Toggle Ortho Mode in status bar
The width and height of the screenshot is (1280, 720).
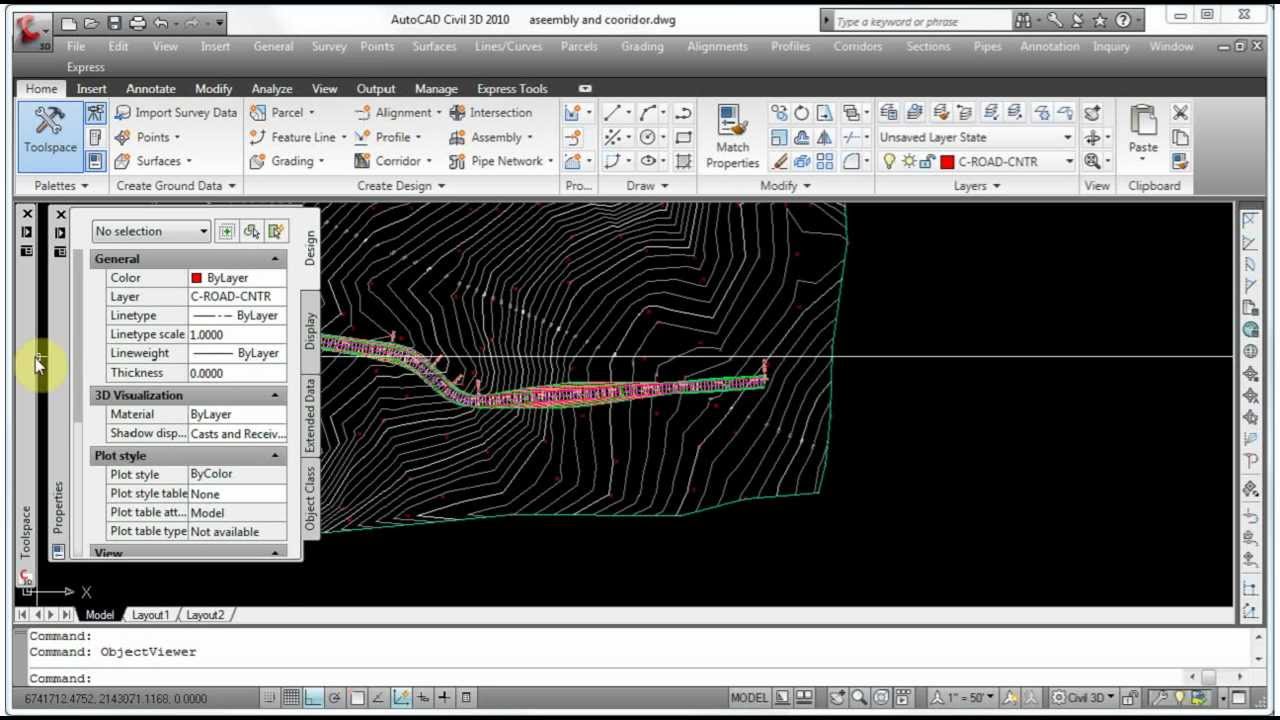pyautogui.click(x=313, y=698)
